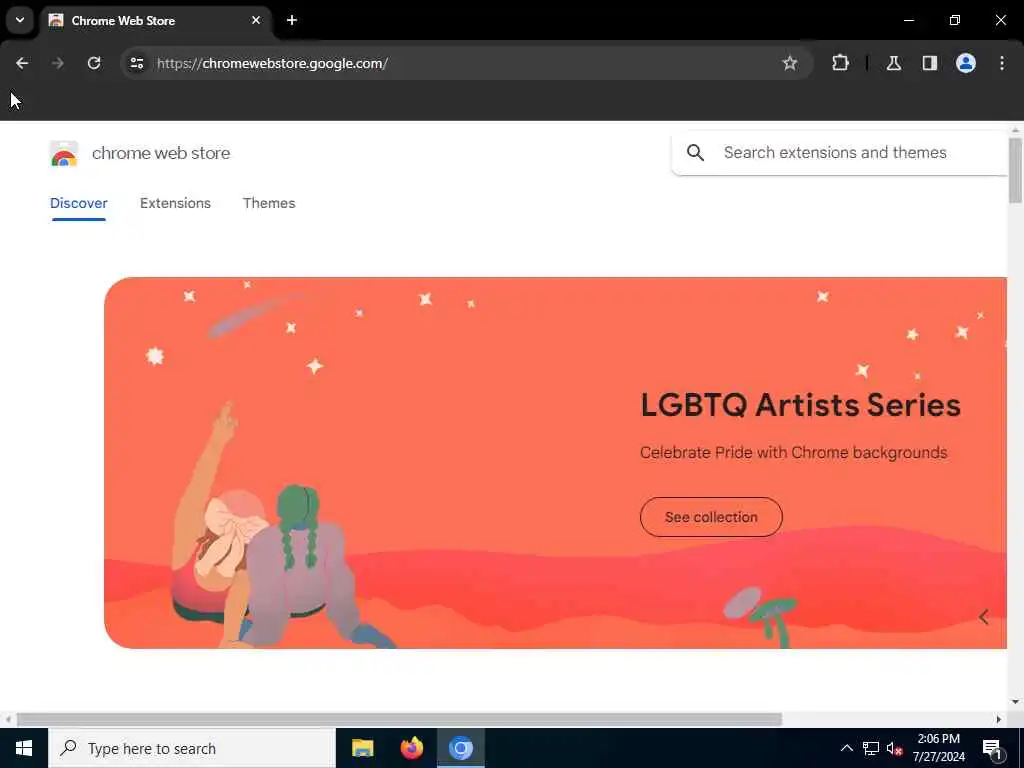Click the search magnifier icon
Viewport: 1024px width, 768px height.
click(x=696, y=153)
